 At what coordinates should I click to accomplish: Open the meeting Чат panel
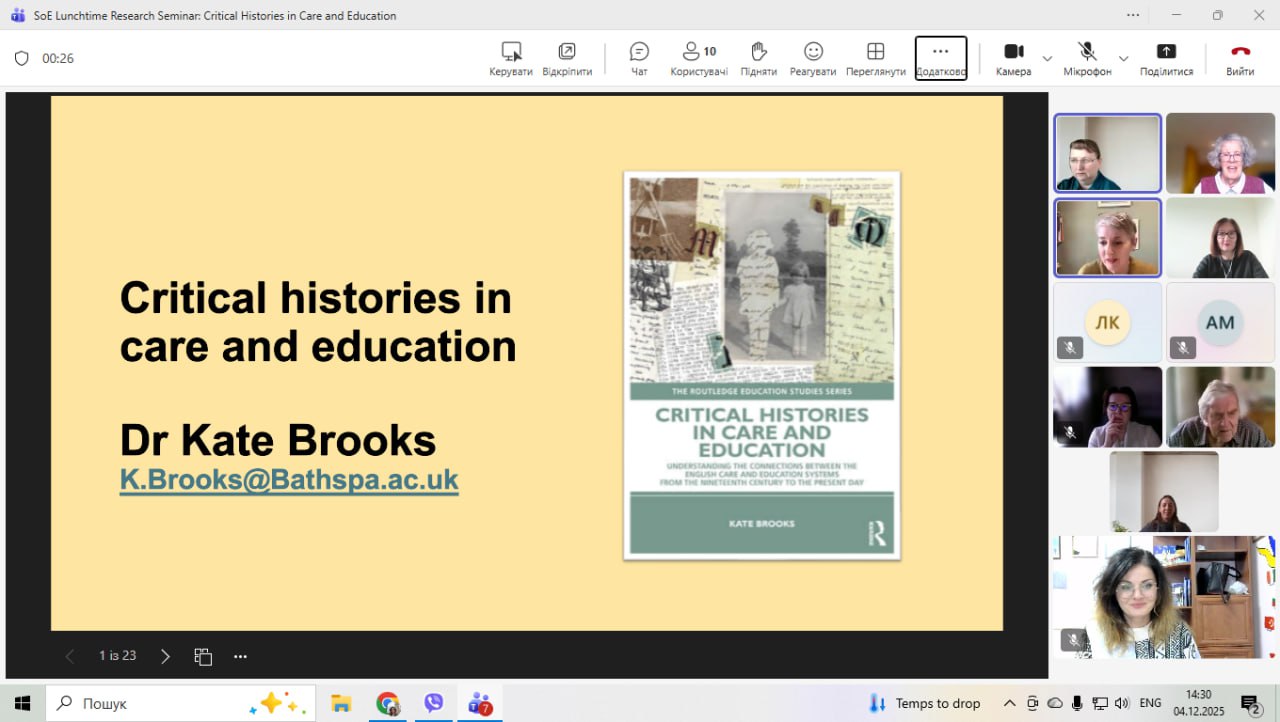click(x=639, y=58)
